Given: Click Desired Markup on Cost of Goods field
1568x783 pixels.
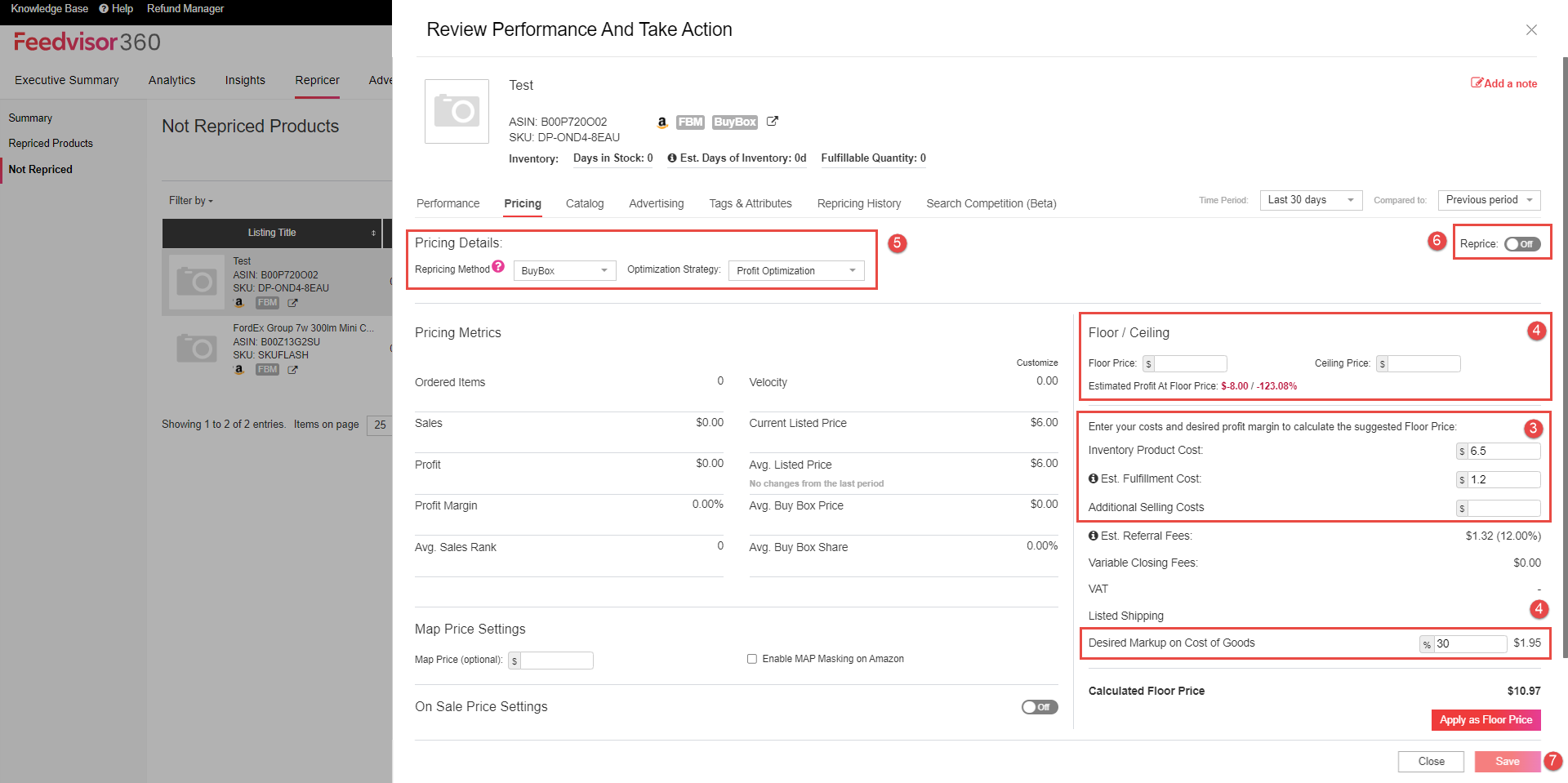Looking at the screenshot, I should 1470,643.
